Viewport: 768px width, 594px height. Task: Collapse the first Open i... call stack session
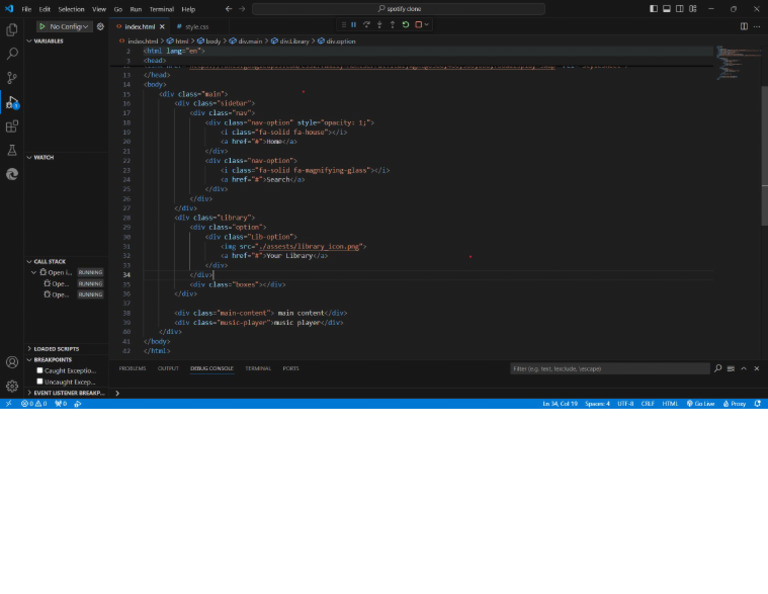click(33, 272)
